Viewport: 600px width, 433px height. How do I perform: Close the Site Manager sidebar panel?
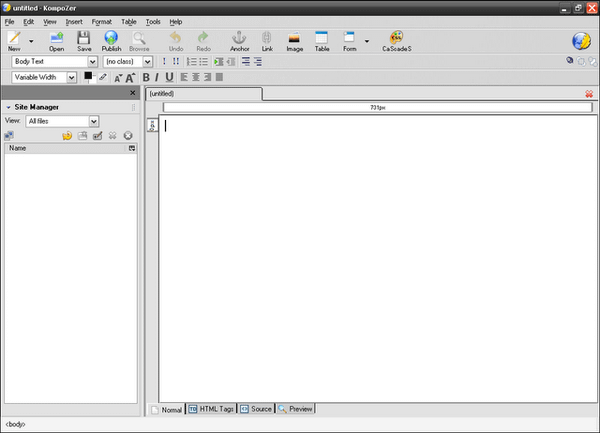[132, 93]
